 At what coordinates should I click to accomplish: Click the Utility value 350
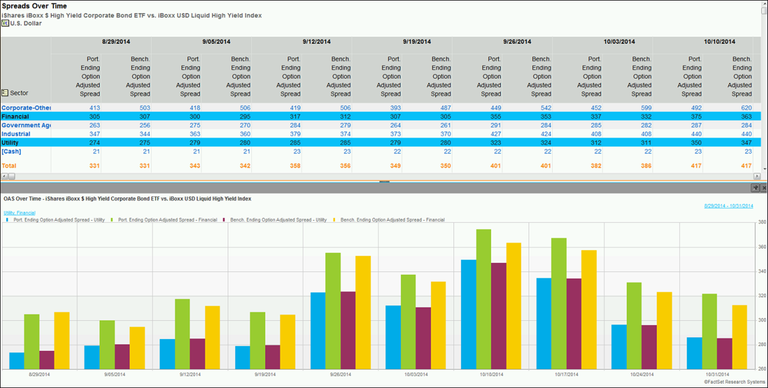tap(696, 143)
